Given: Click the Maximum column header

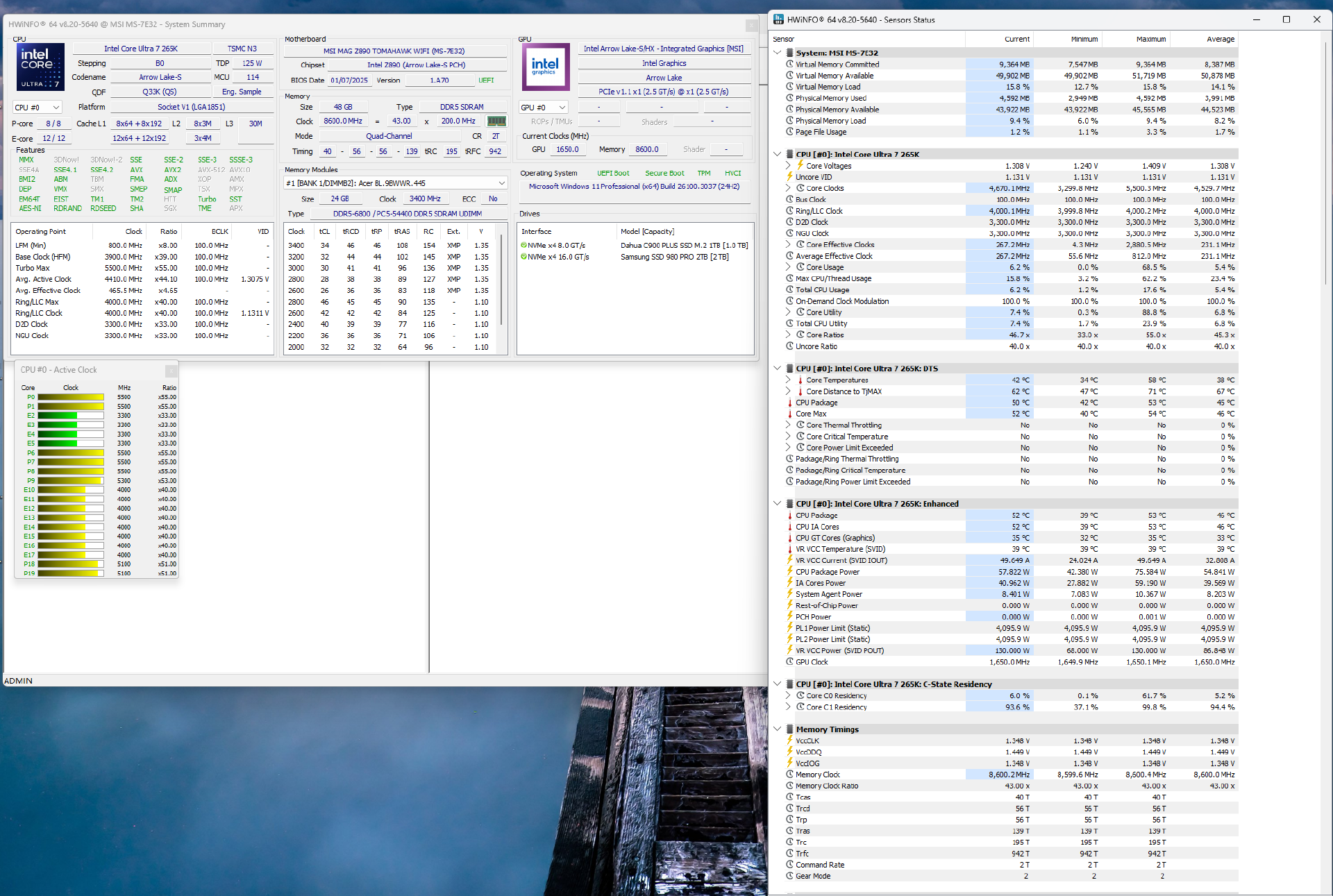Looking at the screenshot, I should (x=1136, y=39).
